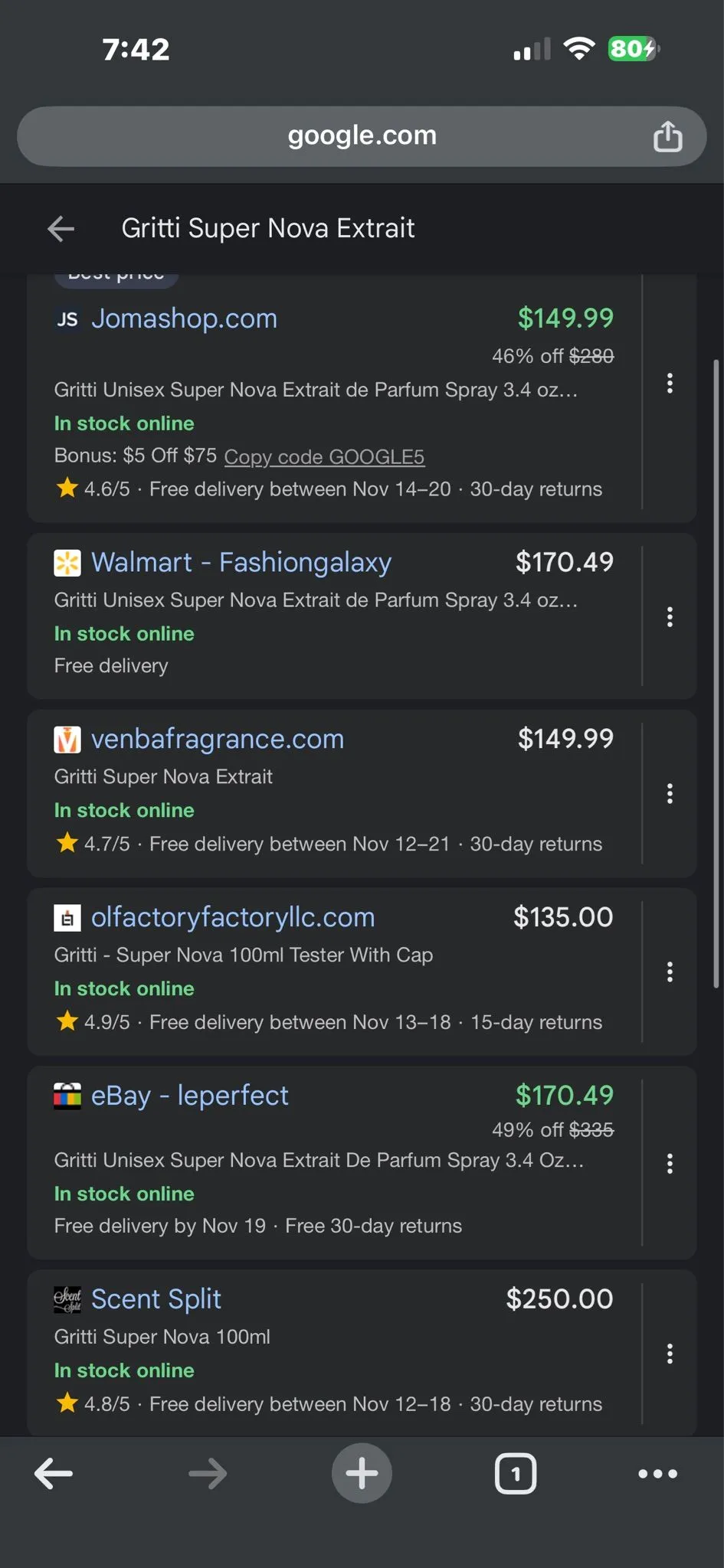This screenshot has width=724, height=1568.
Task: Open the venbafragrance.com store link
Action: (x=218, y=739)
